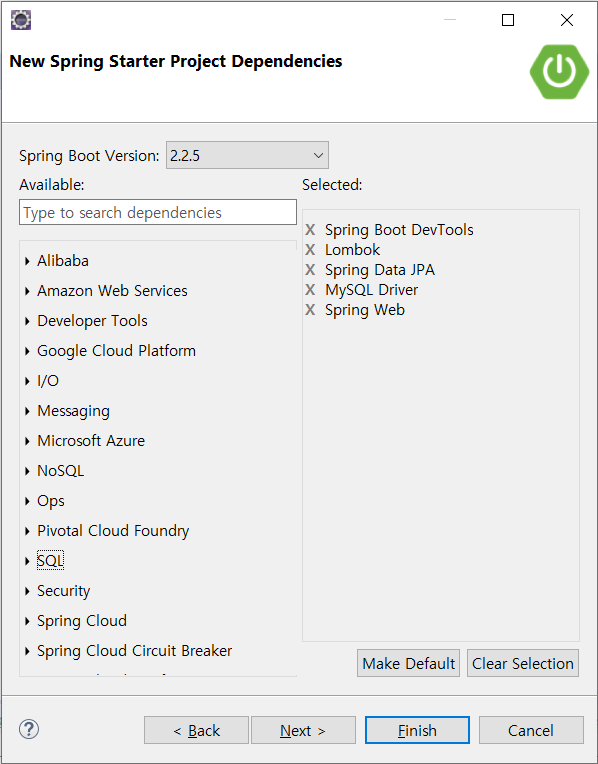This screenshot has height=764, width=598.
Task: Select the Spring Cloud Circuit Breaker label
Action: 135,651
